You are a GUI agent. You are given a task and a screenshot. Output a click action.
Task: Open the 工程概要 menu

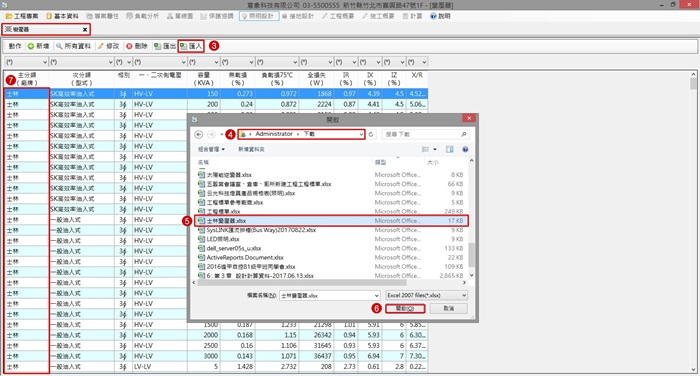coord(338,16)
